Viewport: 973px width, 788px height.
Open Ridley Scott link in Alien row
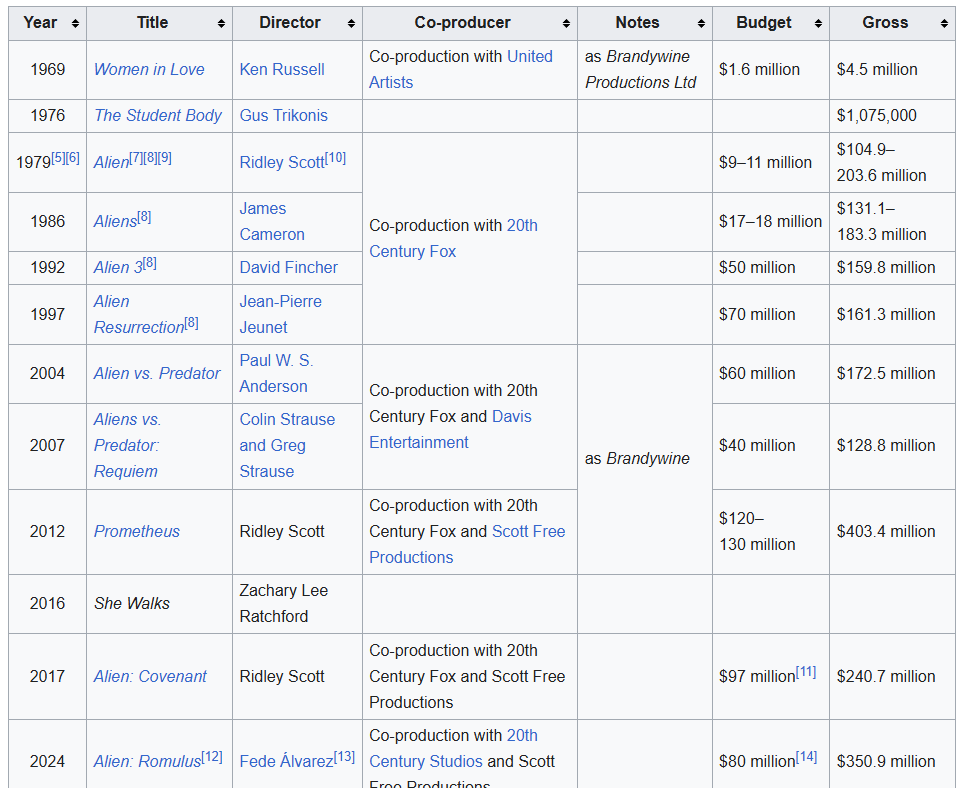pyautogui.click(x=282, y=163)
